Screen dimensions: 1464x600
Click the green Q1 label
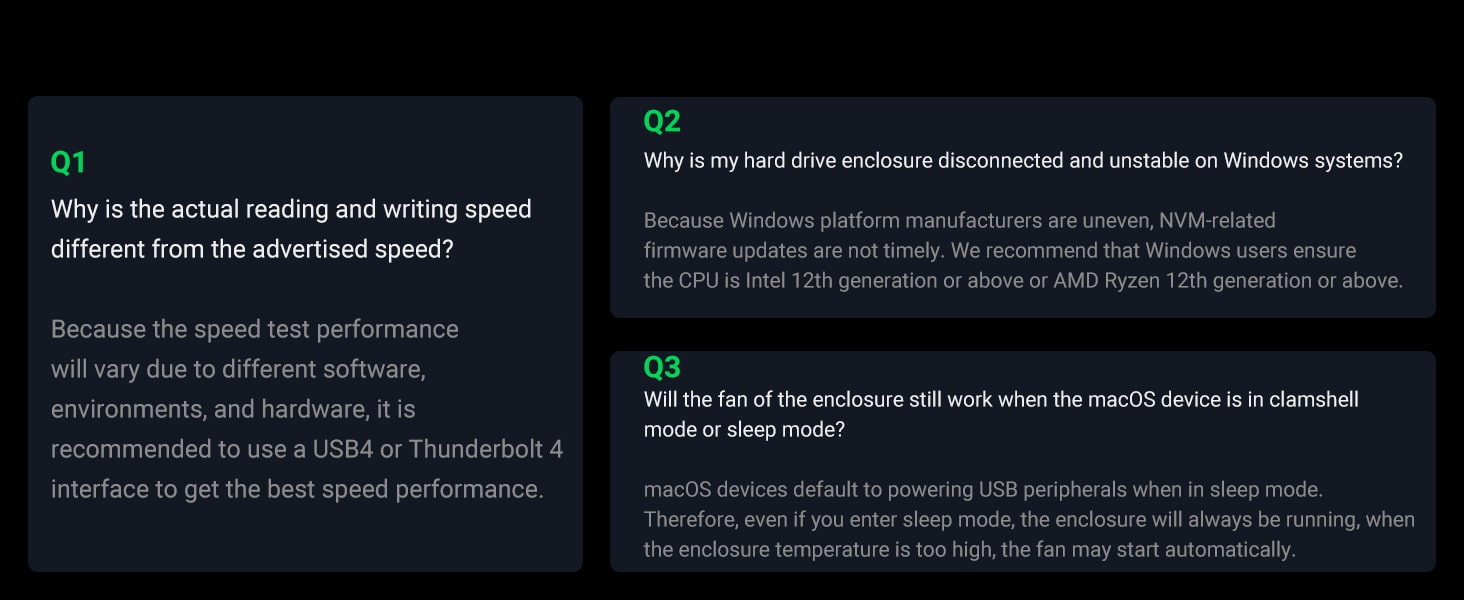coord(68,162)
